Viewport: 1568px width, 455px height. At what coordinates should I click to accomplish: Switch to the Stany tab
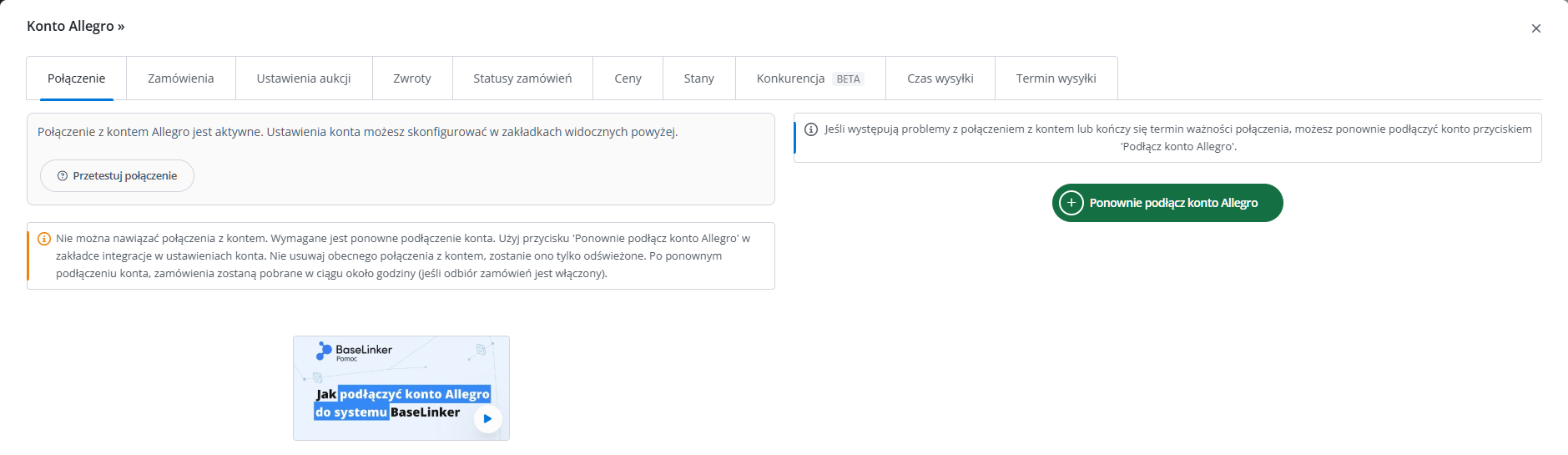(x=699, y=78)
